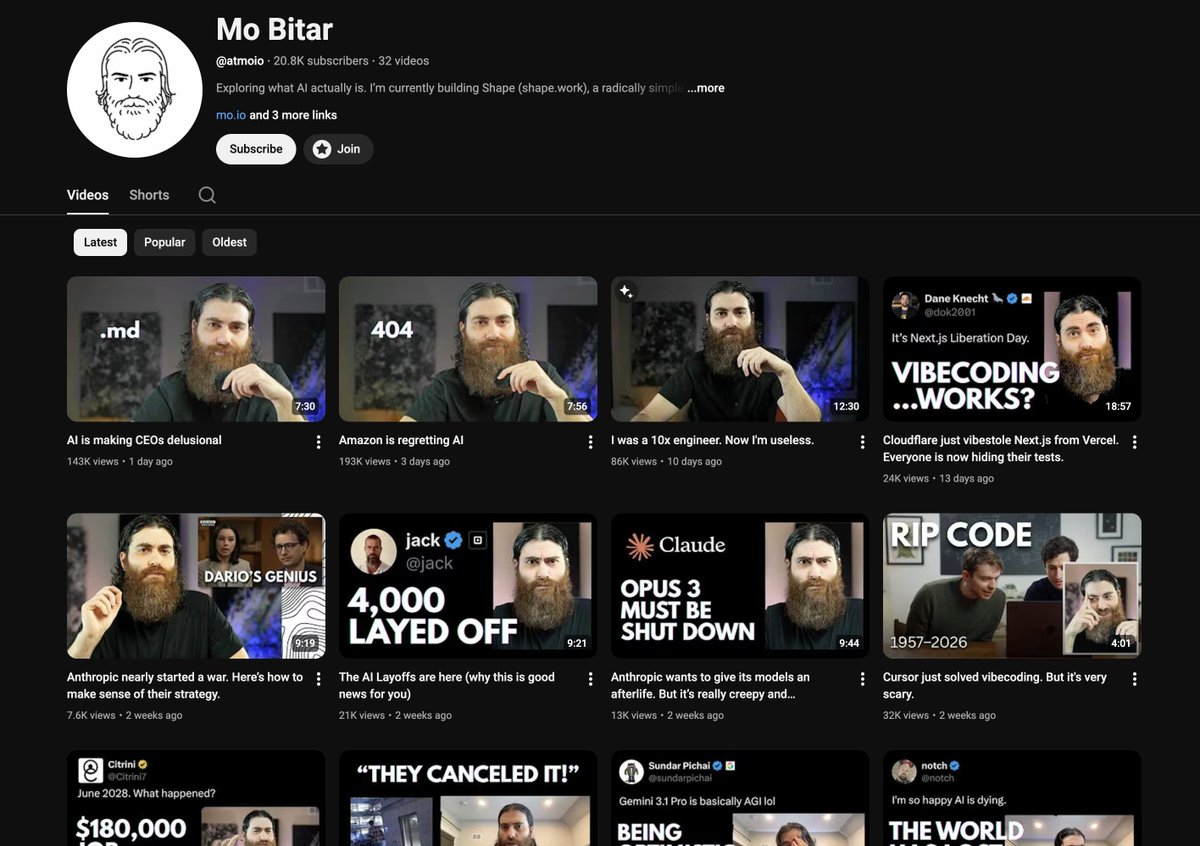Click the '20.8K subscribers' text
Viewport: 1200px width, 846px height.
(321, 61)
